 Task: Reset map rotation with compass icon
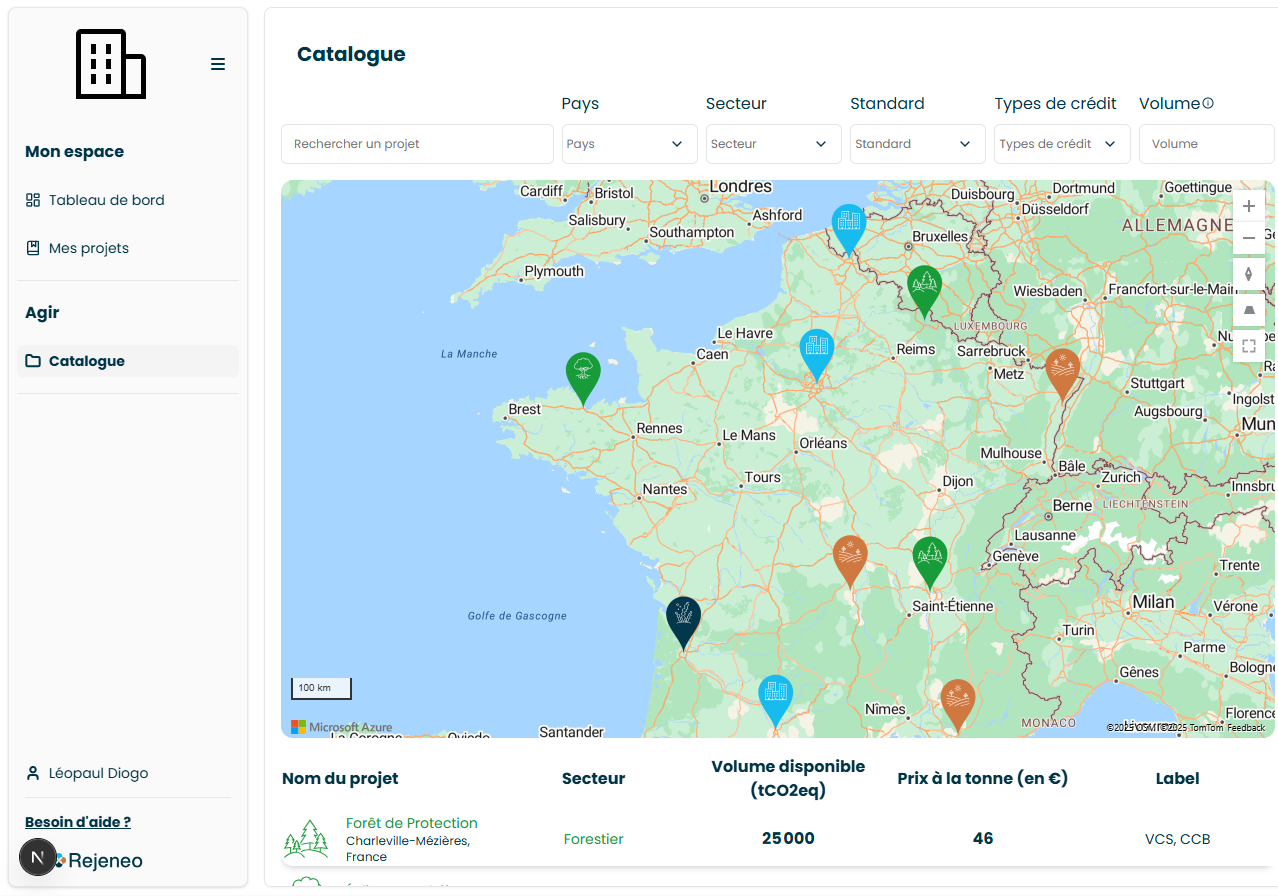pyautogui.click(x=1248, y=274)
